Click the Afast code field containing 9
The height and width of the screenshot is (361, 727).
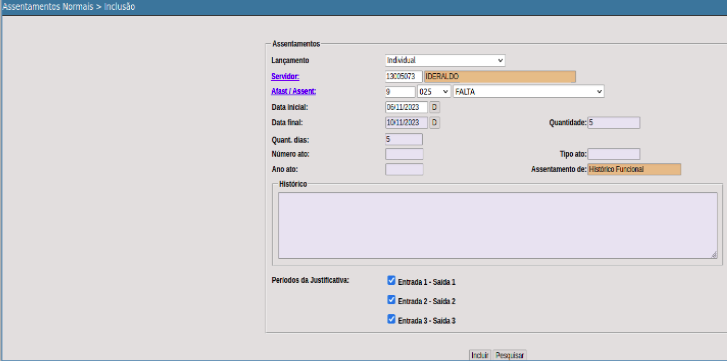tap(400, 92)
